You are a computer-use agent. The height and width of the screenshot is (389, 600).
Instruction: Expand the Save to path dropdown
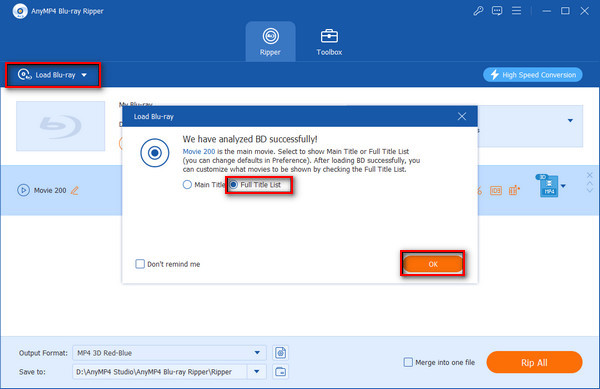(x=257, y=372)
